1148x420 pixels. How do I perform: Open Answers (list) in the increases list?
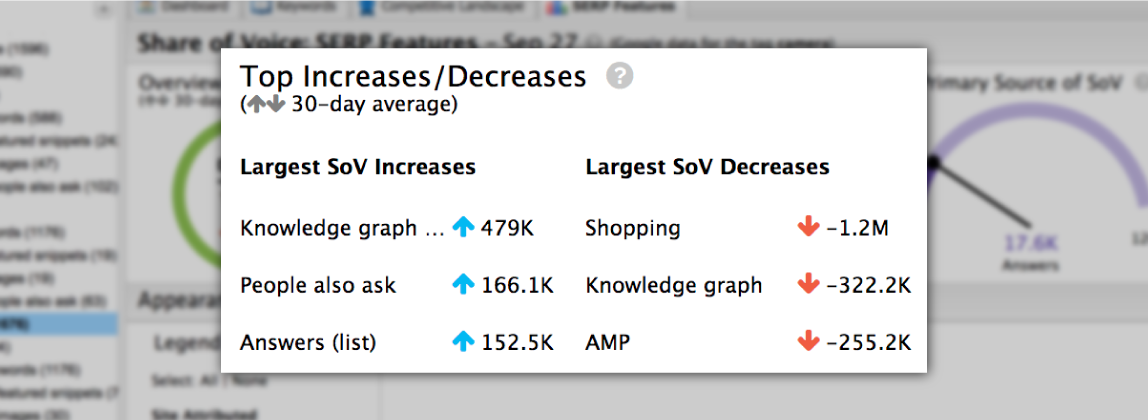(x=308, y=342)
